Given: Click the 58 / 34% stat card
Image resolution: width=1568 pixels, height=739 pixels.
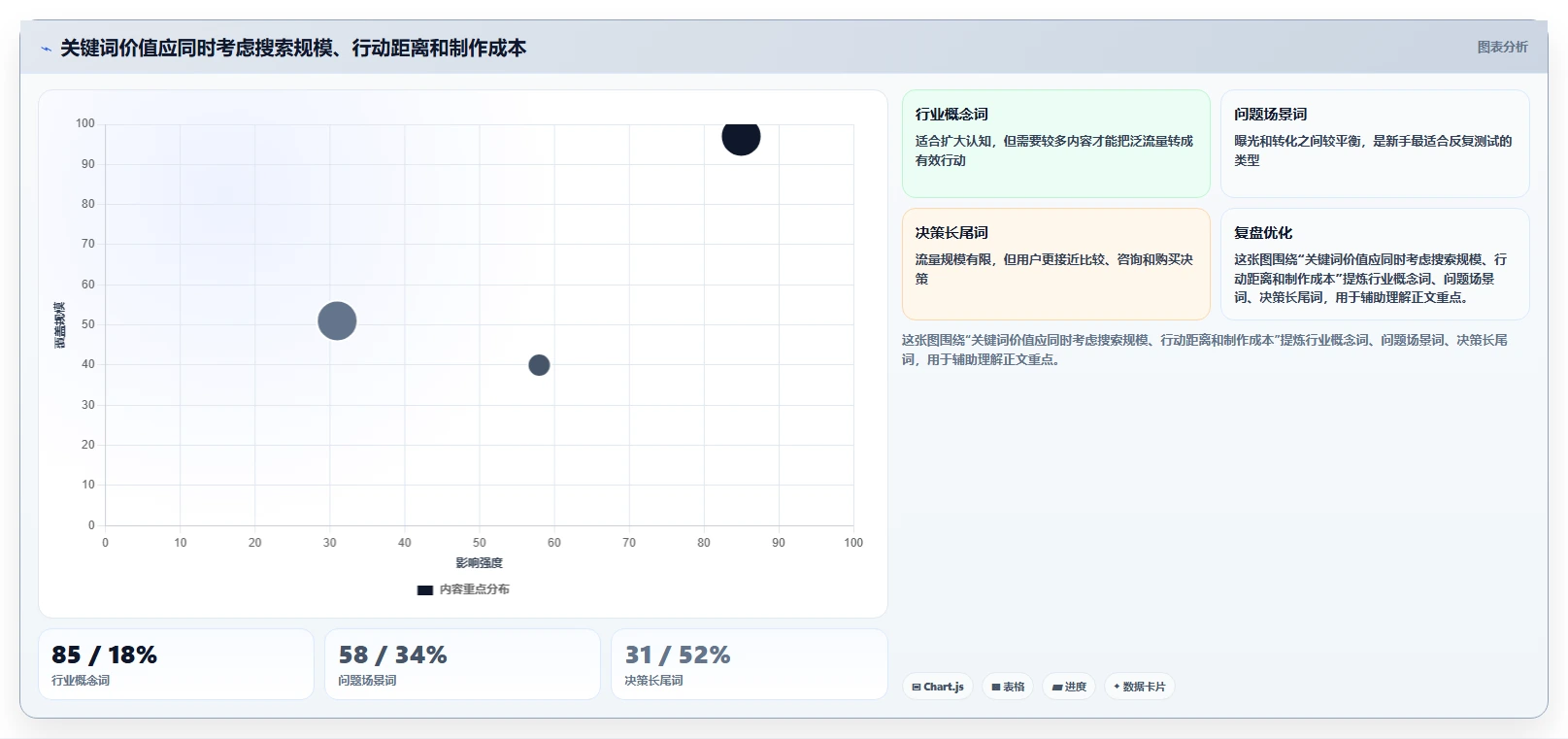Looking at the screenshot, I should [462, 664].
